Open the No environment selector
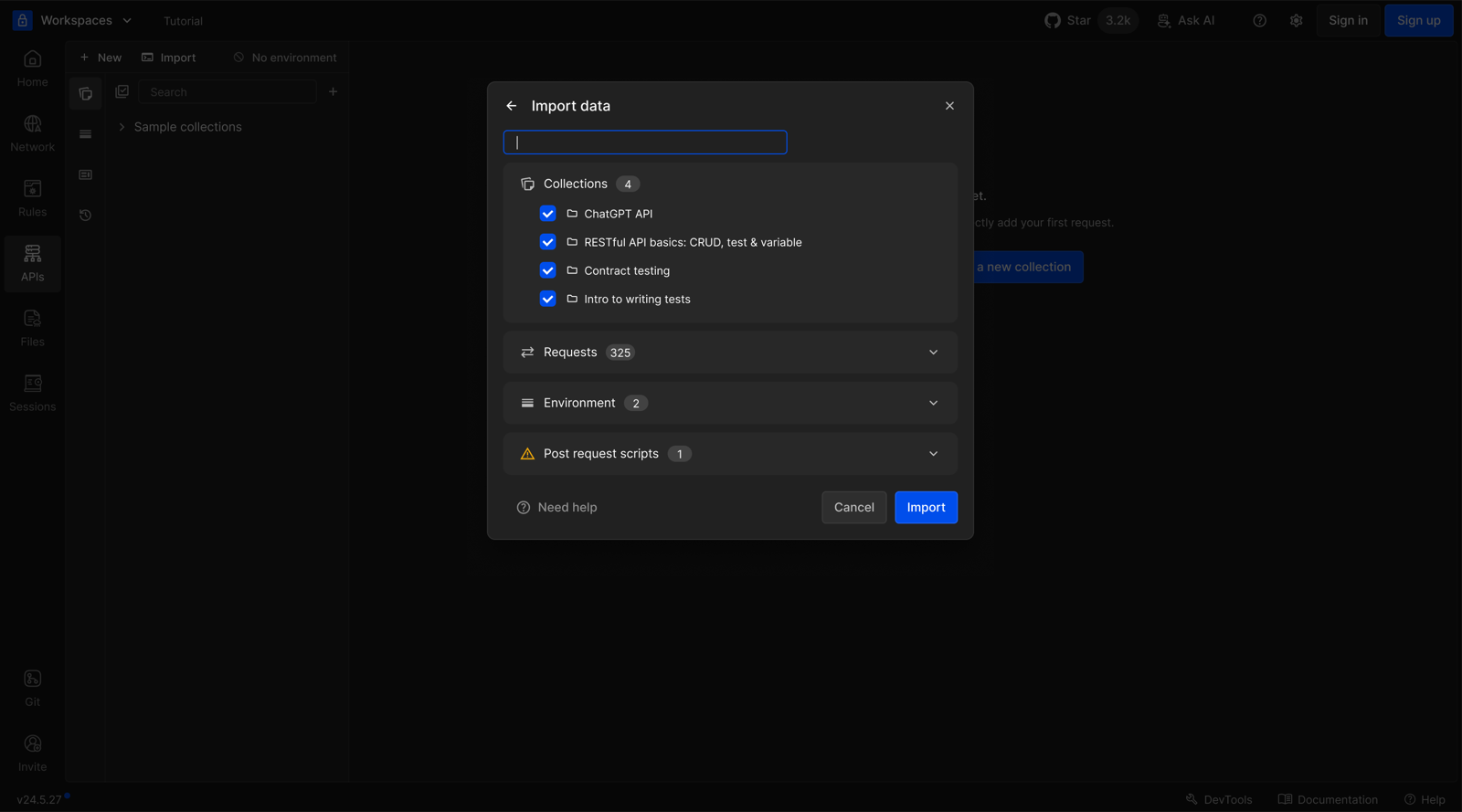This screenshot has width=1462, height=812. [x=284, y=58]
